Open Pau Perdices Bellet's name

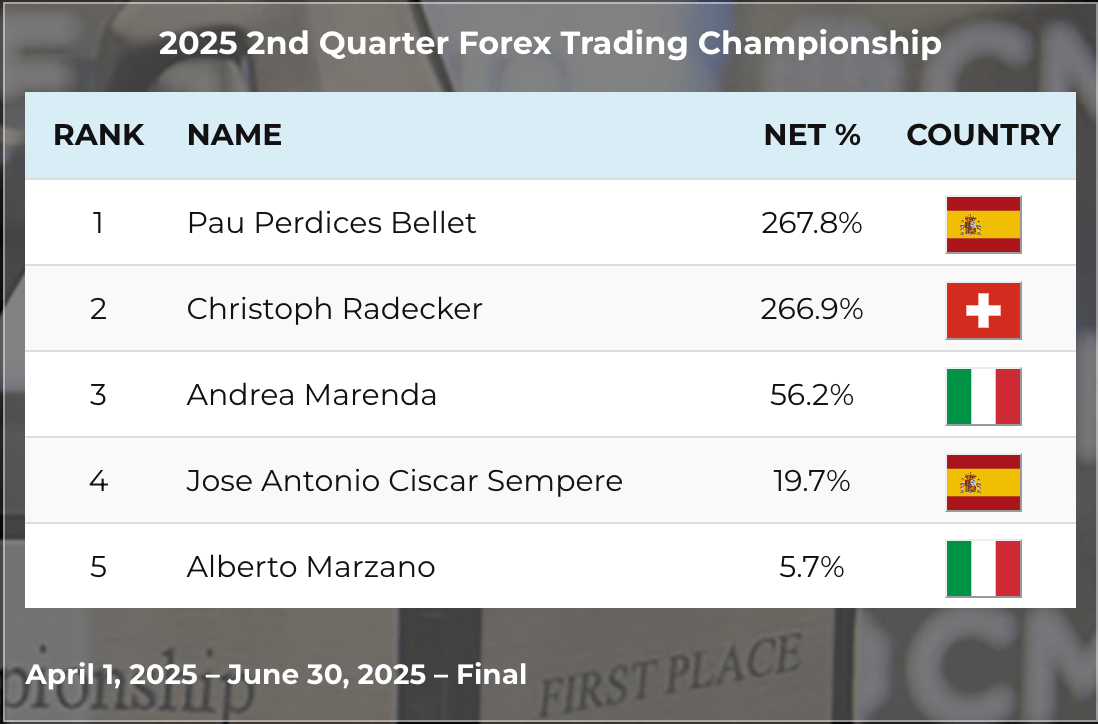(x=331, y=222)
